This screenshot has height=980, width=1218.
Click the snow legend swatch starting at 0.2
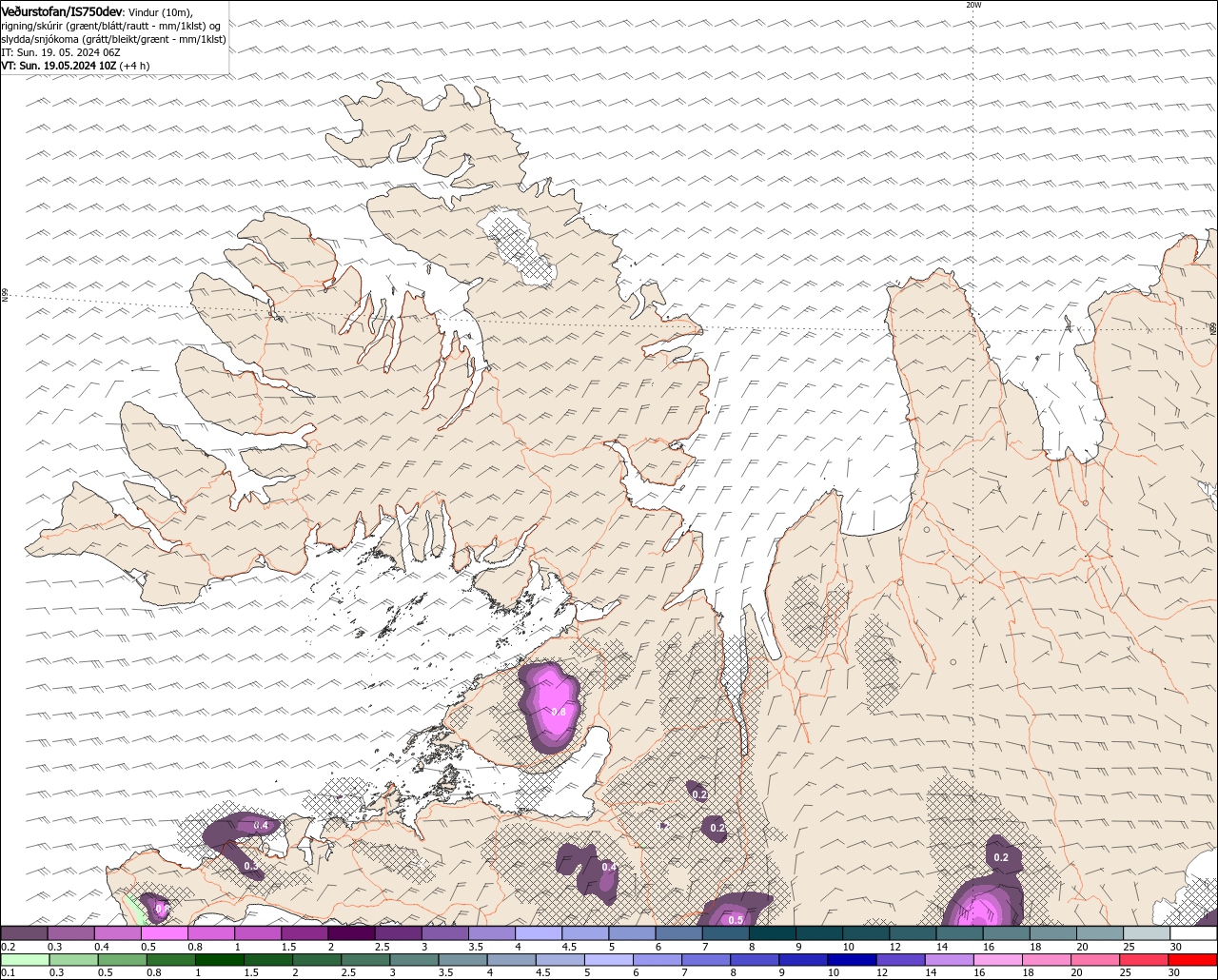point(24,933)
